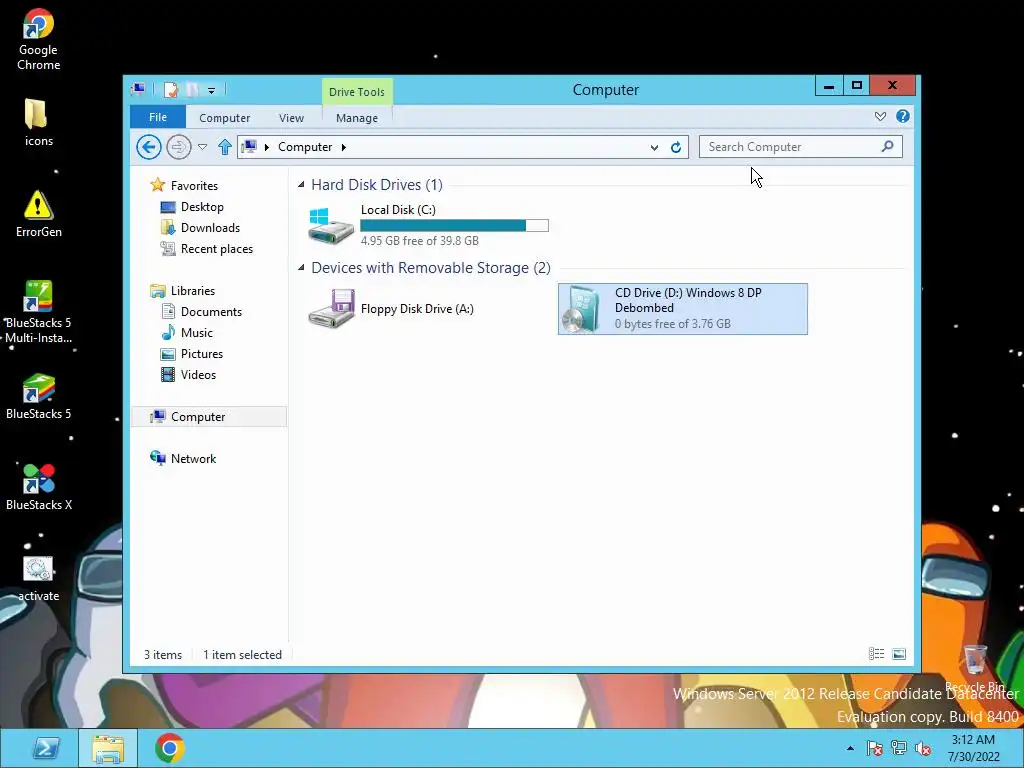Screen dimensions: 1024x768
Task: Click '4.95 GB free of 39.8 GB' text
Action: (x=420, y=241)
